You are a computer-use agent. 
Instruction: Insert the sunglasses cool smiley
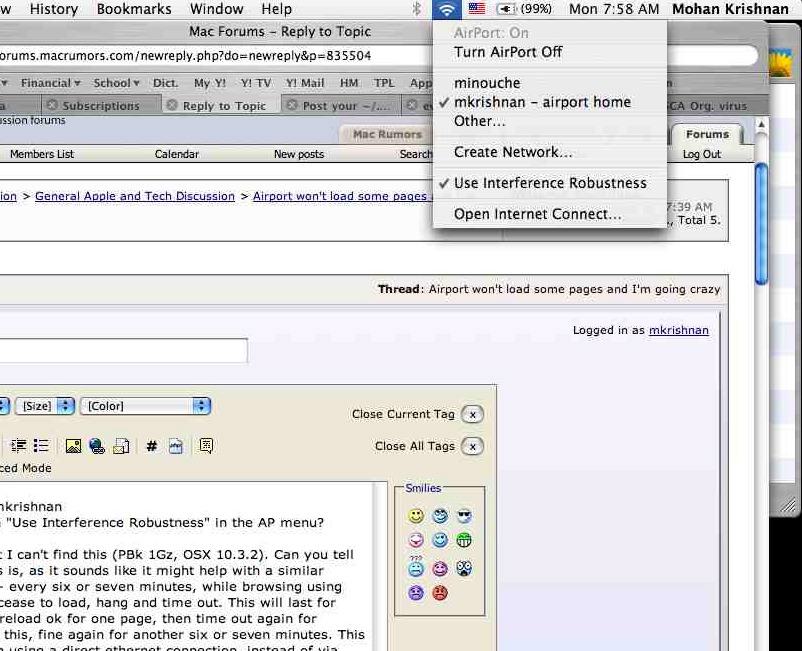[464, 515]
